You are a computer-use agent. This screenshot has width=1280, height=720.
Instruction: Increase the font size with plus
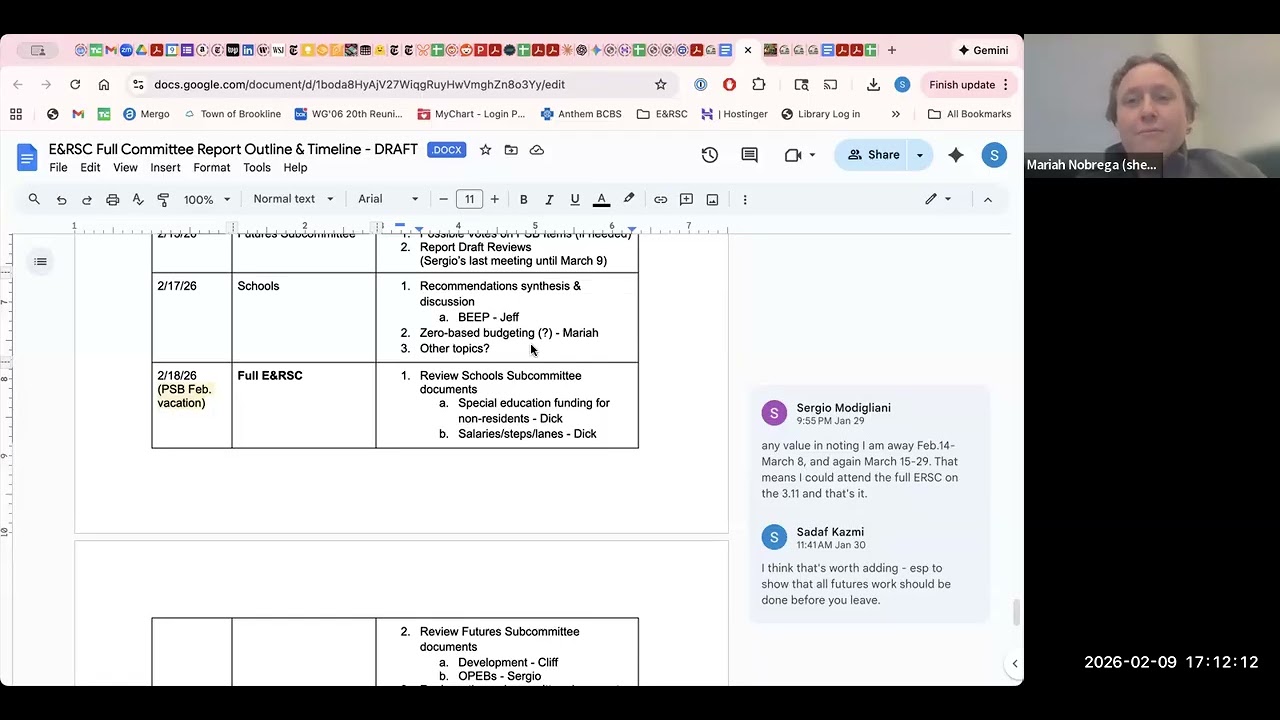coord(494,199)
